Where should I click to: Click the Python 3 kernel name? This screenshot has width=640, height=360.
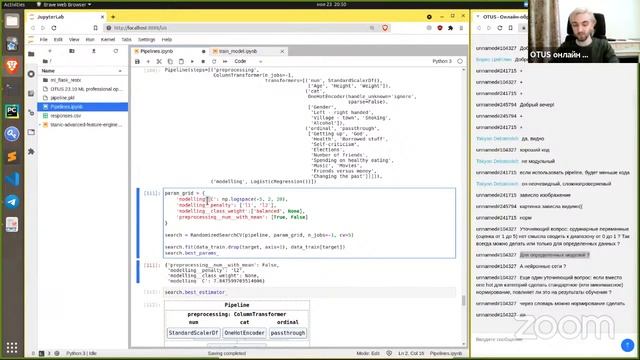442,61
